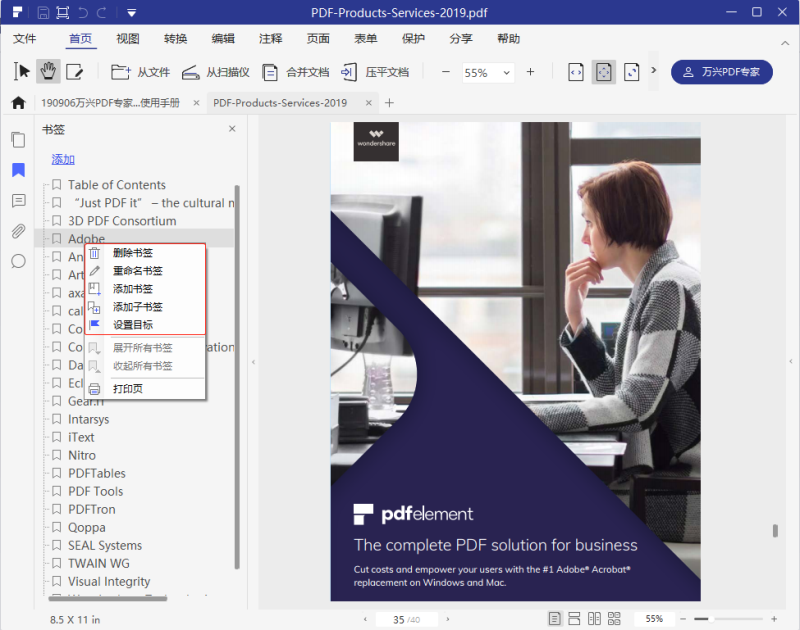The image size is (800, 630).
Task: Open the page thumbnails panel
Action: click(18, 140)
